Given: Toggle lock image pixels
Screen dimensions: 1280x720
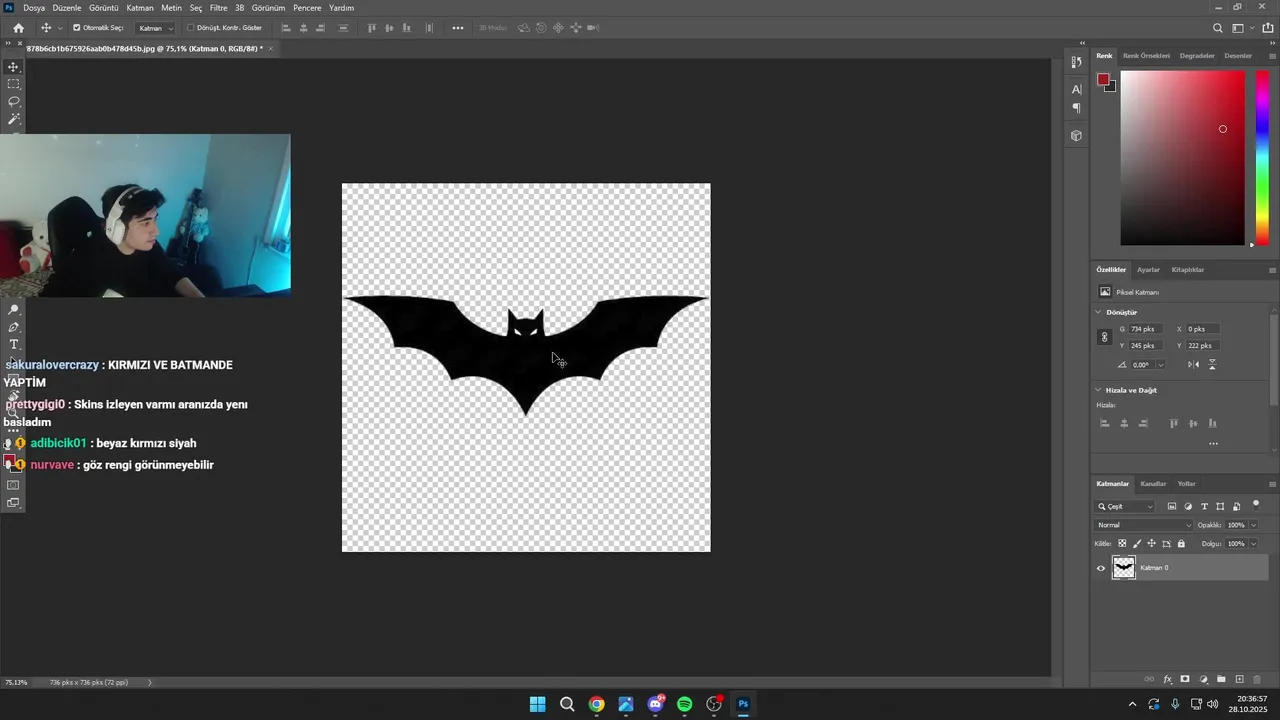Looking at the screenshot, I should click(1136, 544).
